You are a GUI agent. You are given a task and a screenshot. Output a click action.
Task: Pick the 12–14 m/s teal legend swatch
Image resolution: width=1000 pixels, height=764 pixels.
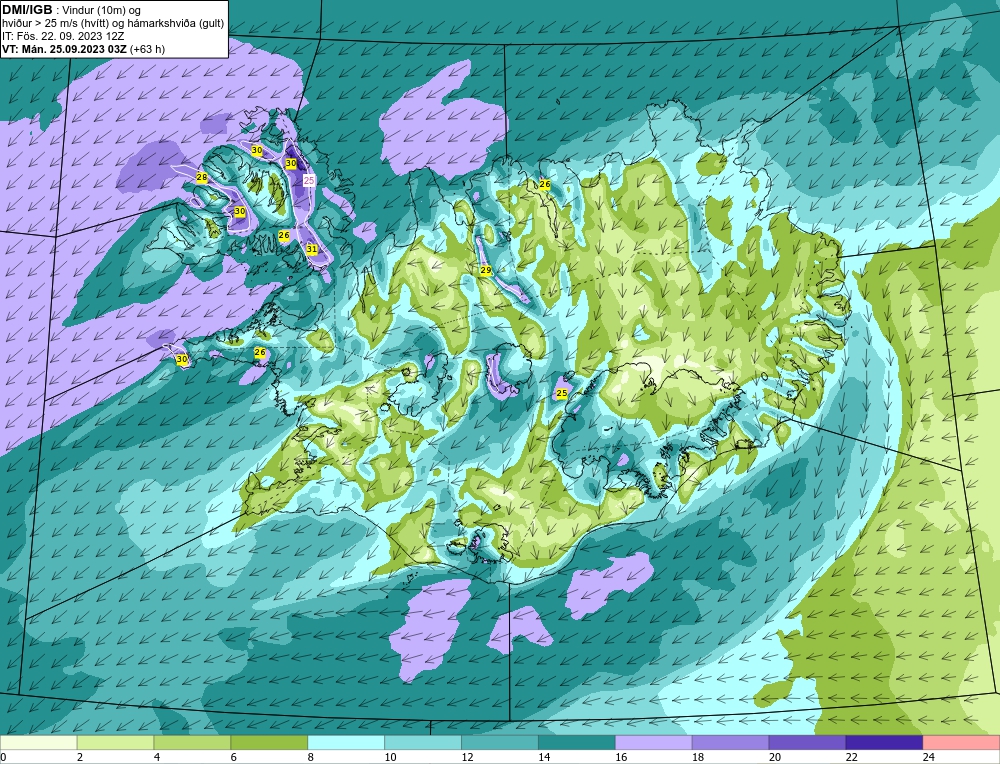500,743
